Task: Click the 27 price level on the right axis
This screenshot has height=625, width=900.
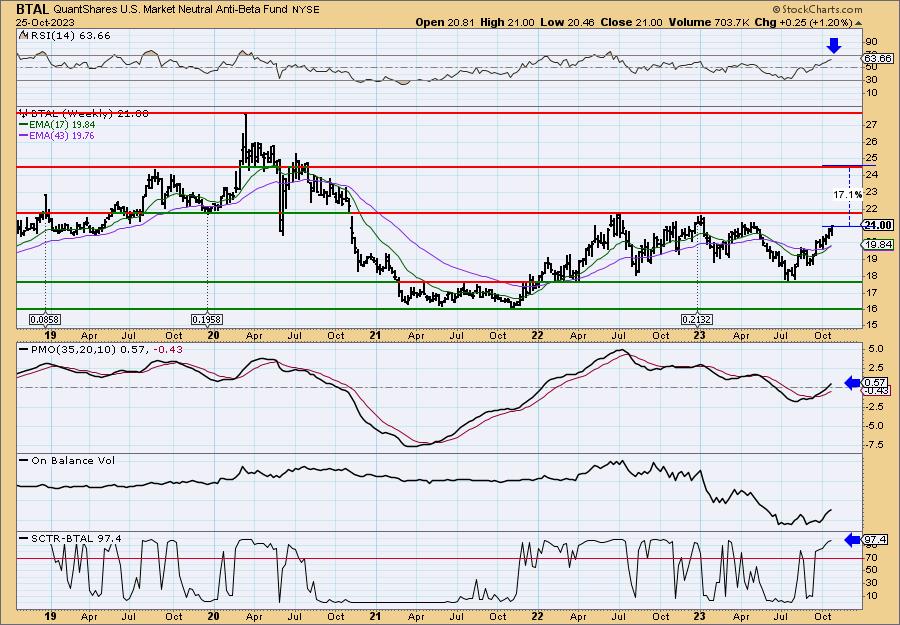Action: [x=872, y=125]
